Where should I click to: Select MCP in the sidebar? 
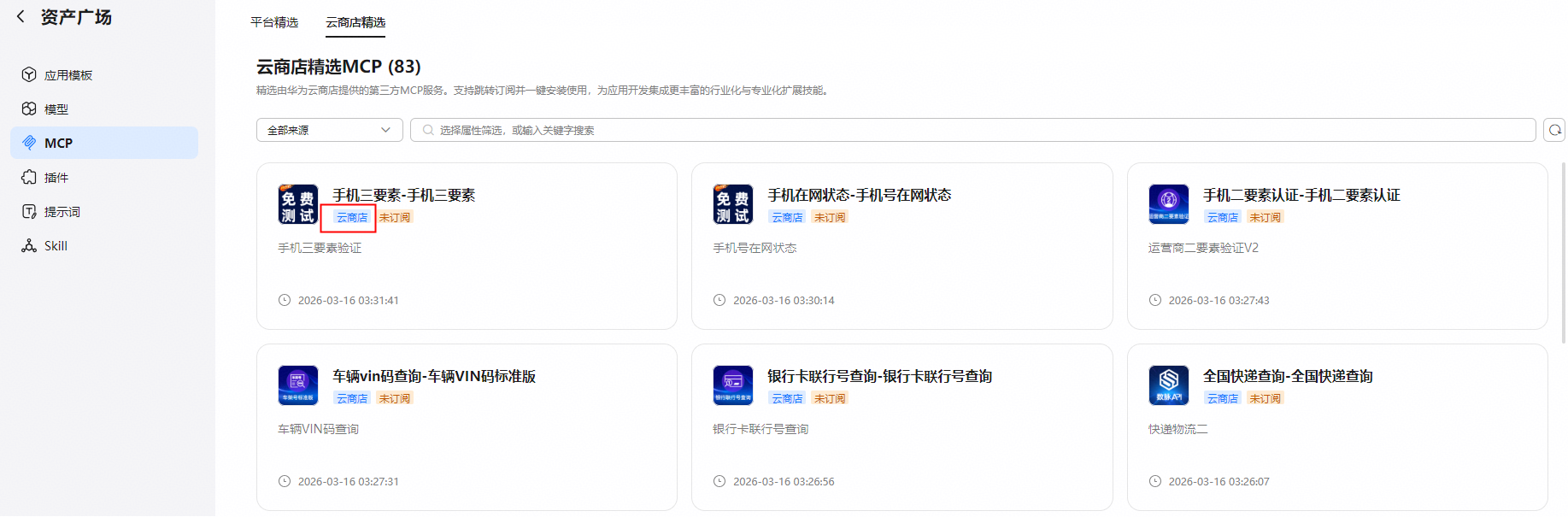[x=104, y=143]
